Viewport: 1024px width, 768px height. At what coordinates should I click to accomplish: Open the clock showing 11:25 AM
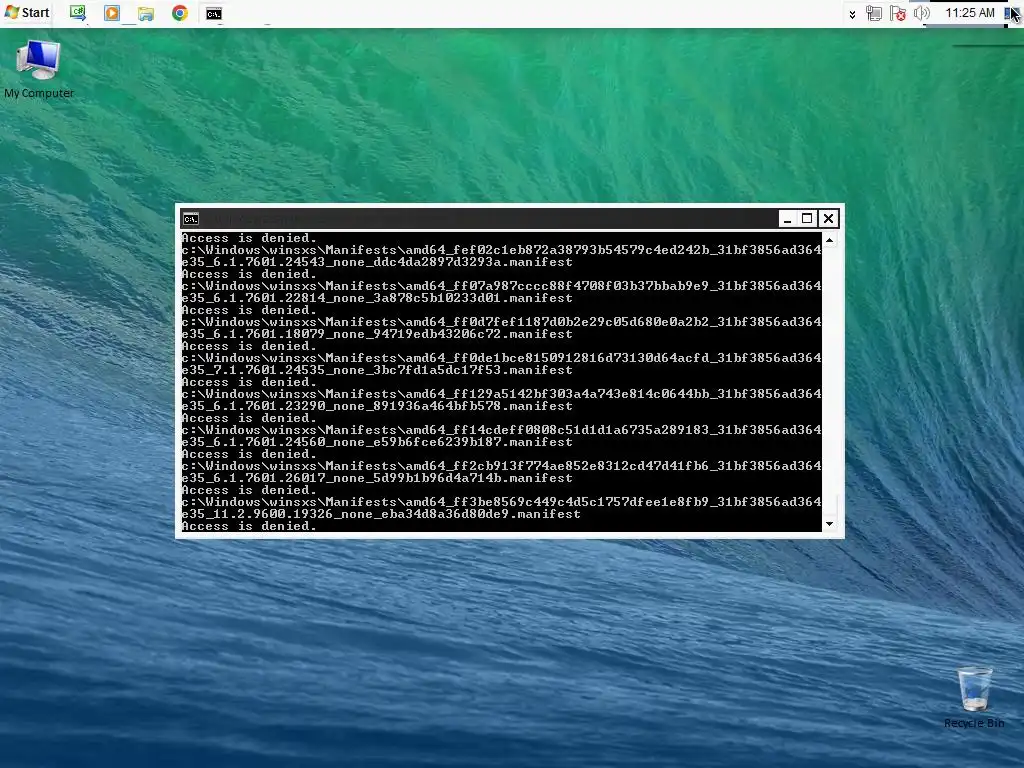(x=970, y=13)
